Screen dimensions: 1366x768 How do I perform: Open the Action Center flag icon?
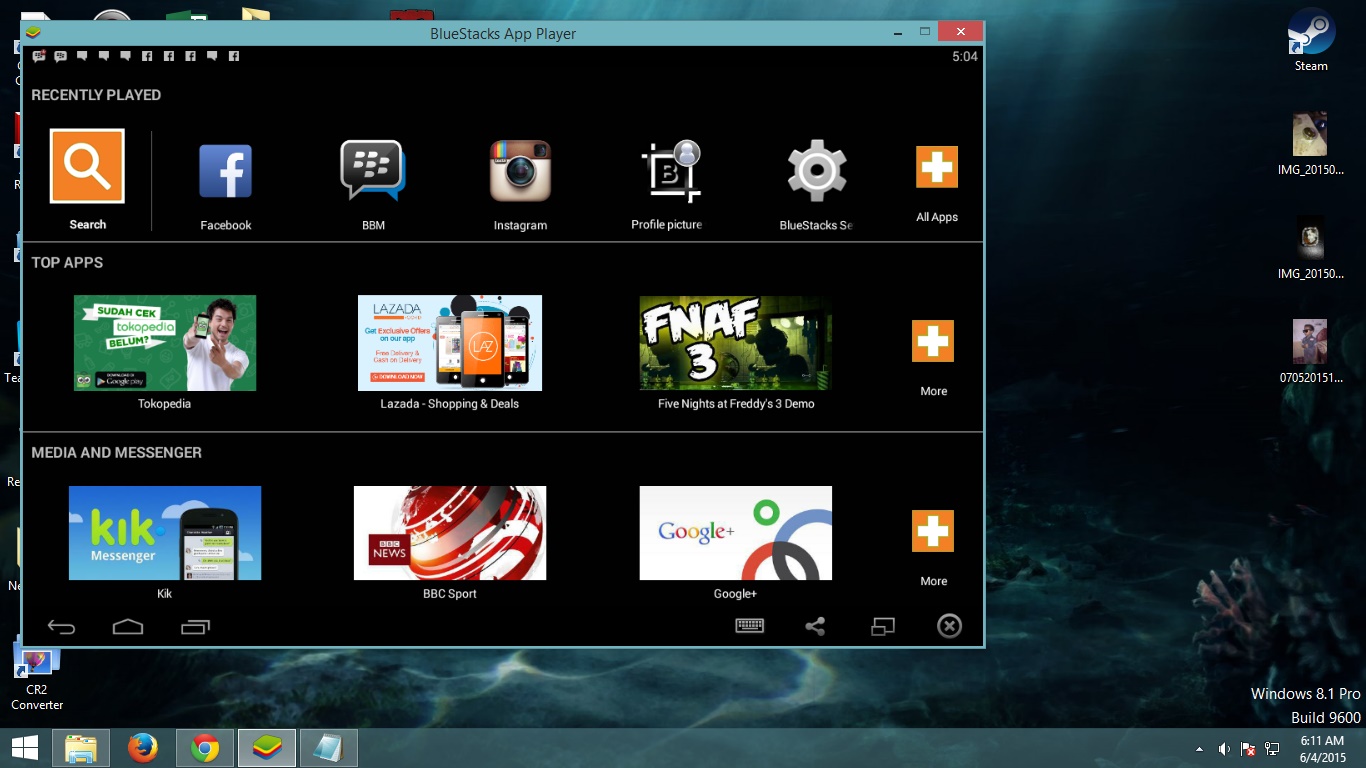1248,748
